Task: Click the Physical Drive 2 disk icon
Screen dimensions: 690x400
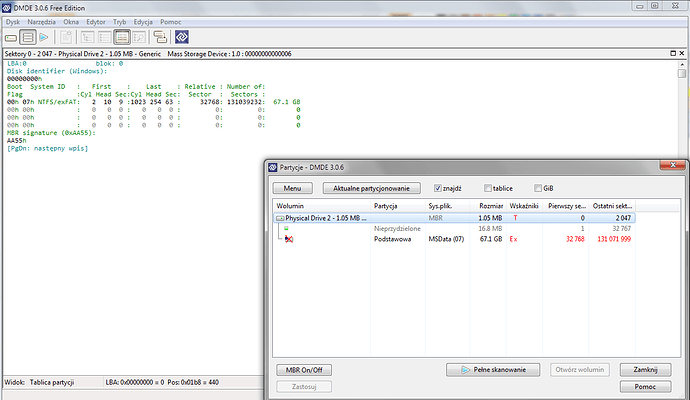Action: (280, 218)
